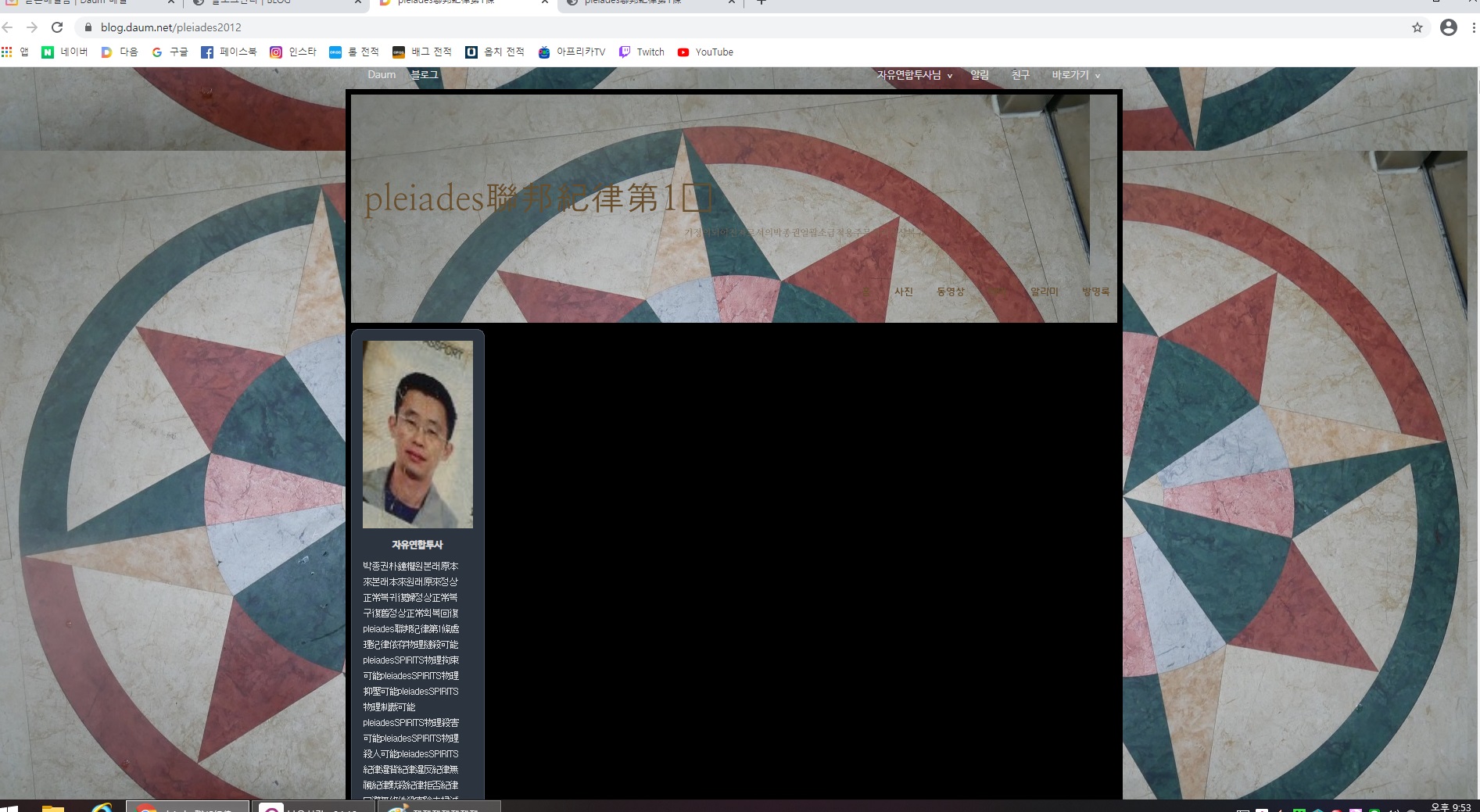Open the YouTube bookmark
Viewport: 1480px width, 812px height.
point(705,52)
